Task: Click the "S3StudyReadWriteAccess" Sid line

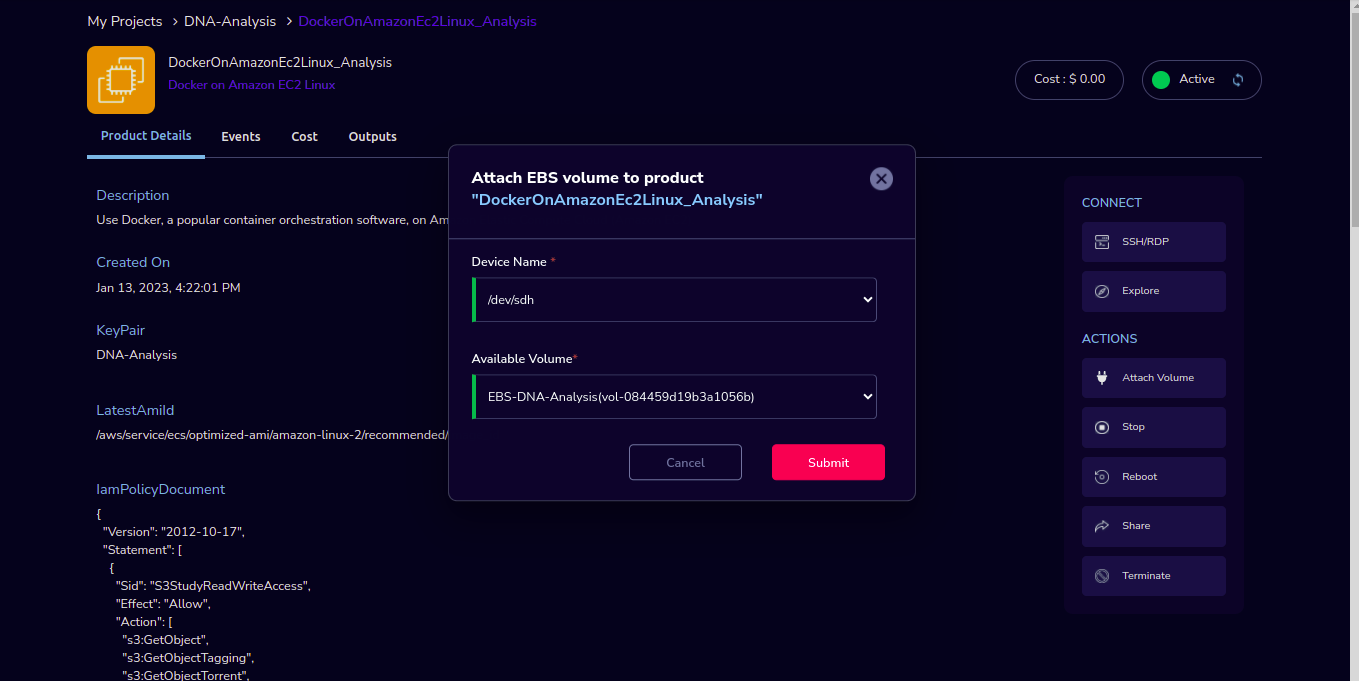Action: point(213,586)
